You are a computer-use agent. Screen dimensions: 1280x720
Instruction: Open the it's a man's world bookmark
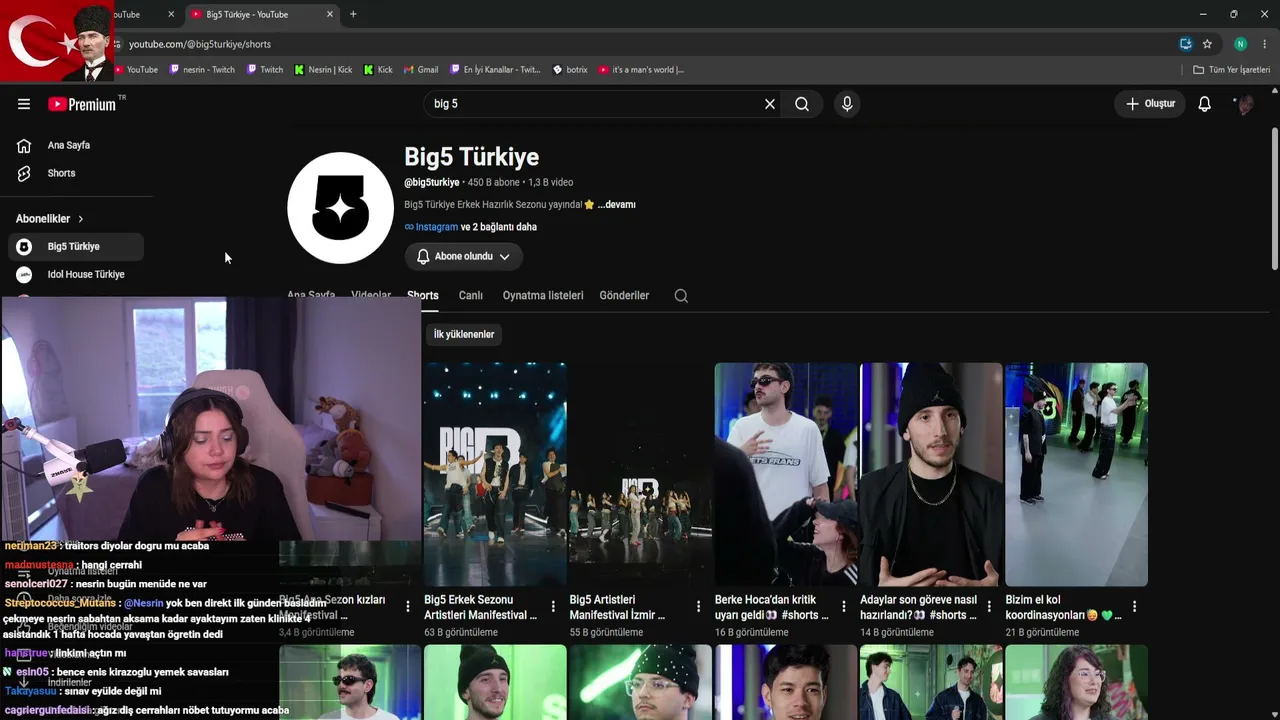tap(641, 70)
